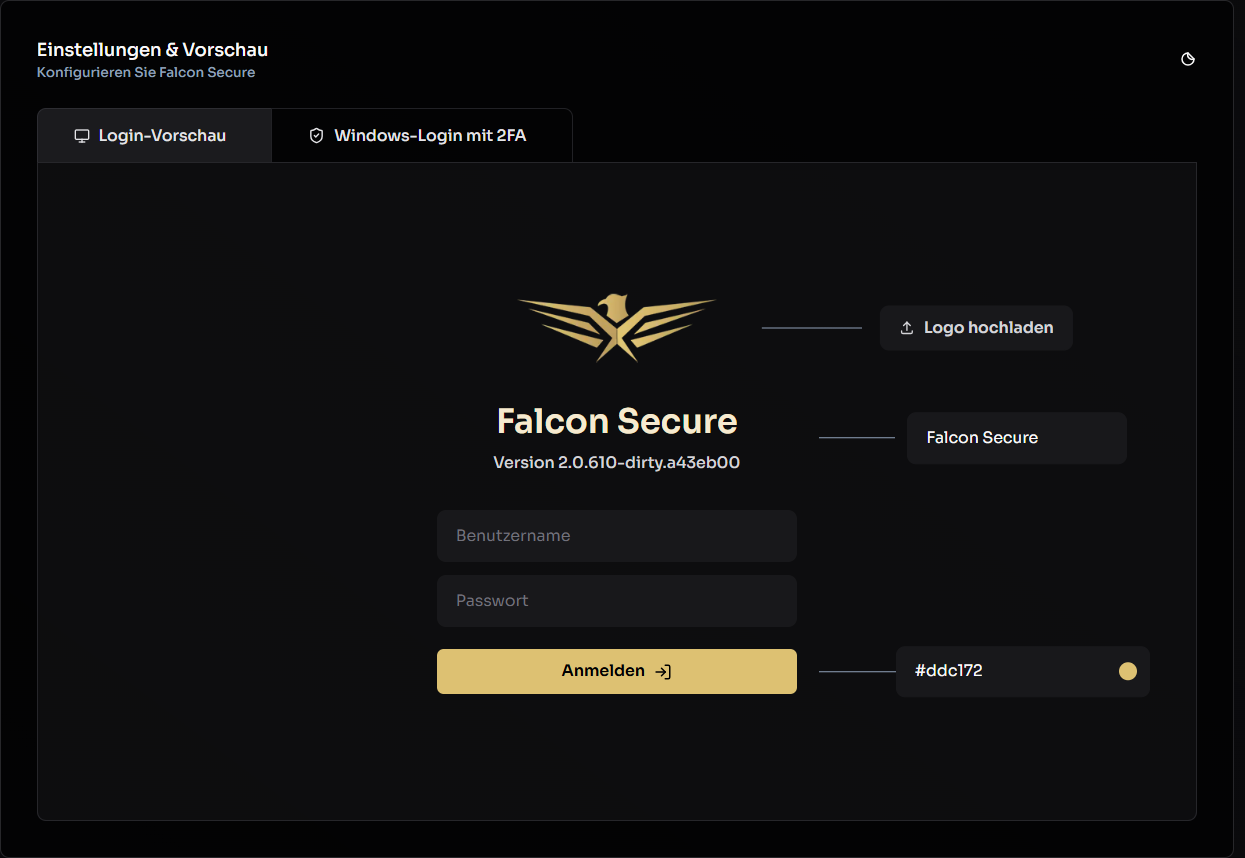Viewport: 1245px width, 858px height.
Task: Focus the Passwort input field
Action: pos(617,601)
